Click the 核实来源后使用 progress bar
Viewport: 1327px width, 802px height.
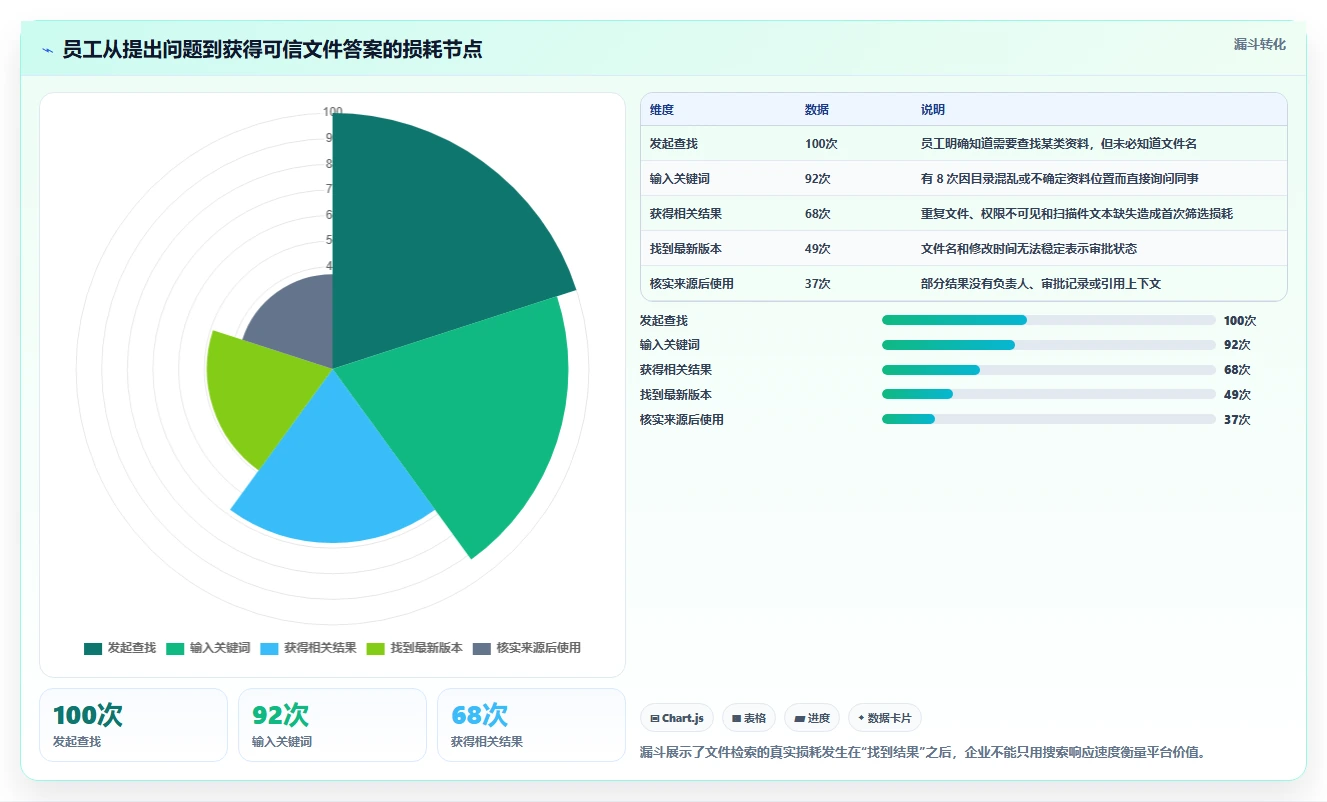[x=1049, y=419]
